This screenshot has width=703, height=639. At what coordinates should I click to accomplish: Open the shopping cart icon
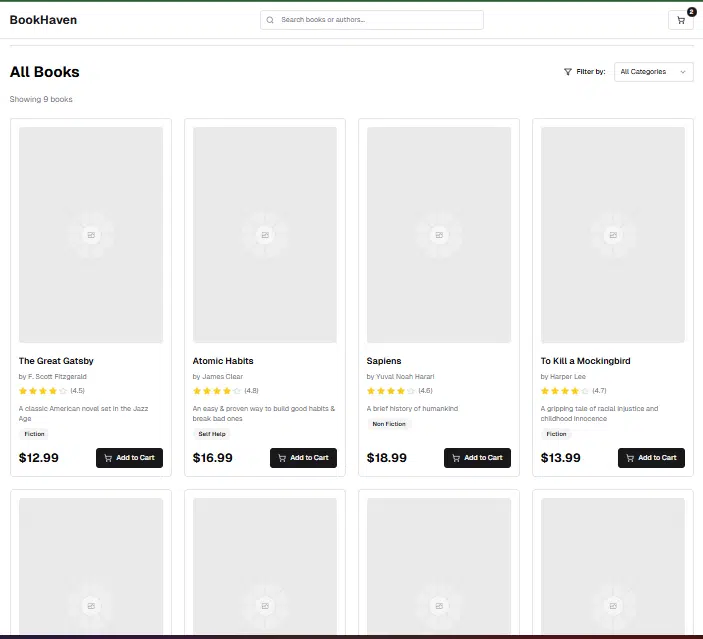[681, 20]
